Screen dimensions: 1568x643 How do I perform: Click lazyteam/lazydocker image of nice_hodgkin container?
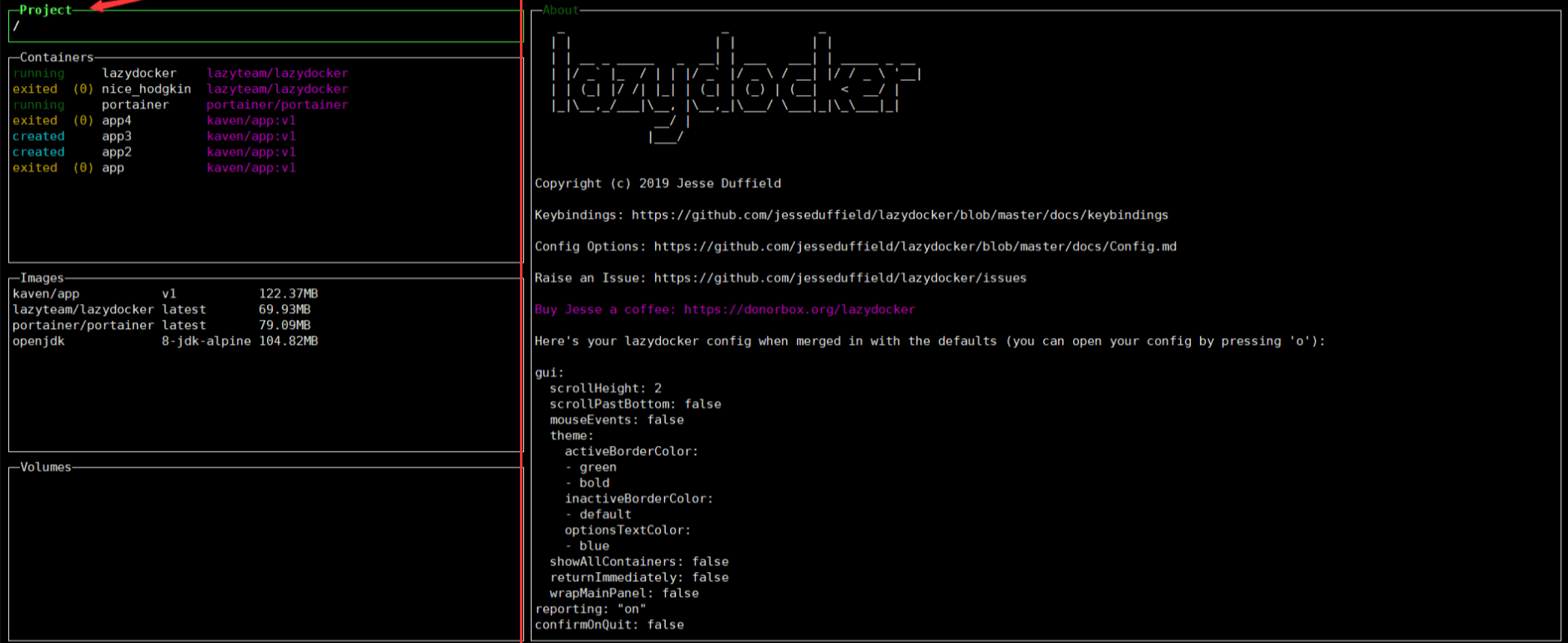277,89
